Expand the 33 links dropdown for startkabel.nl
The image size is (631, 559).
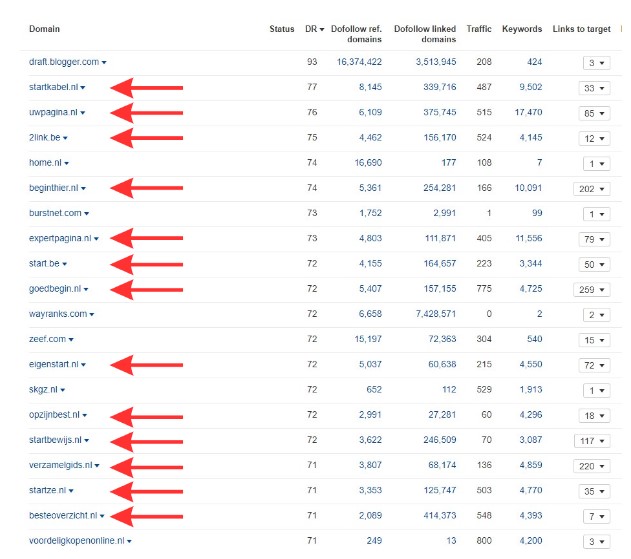(x=594, y=88)
